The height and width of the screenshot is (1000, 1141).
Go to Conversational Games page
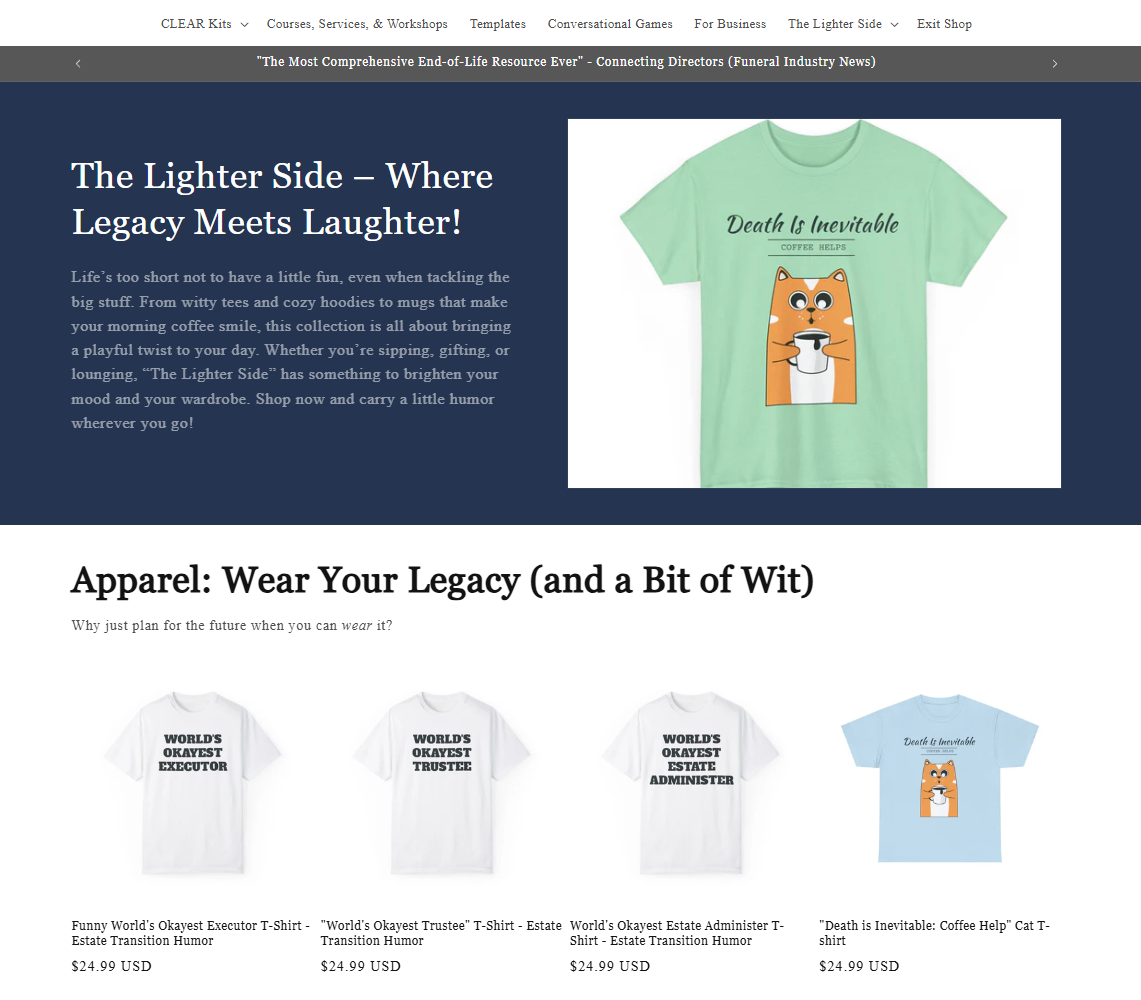[610, 24]
